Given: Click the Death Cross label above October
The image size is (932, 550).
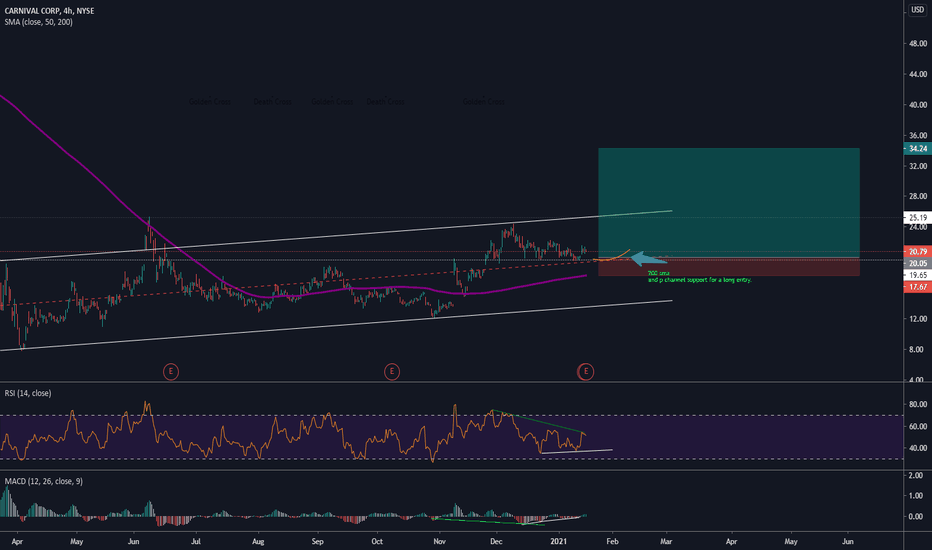Looking at the screenshot, I should pos(385,102).
